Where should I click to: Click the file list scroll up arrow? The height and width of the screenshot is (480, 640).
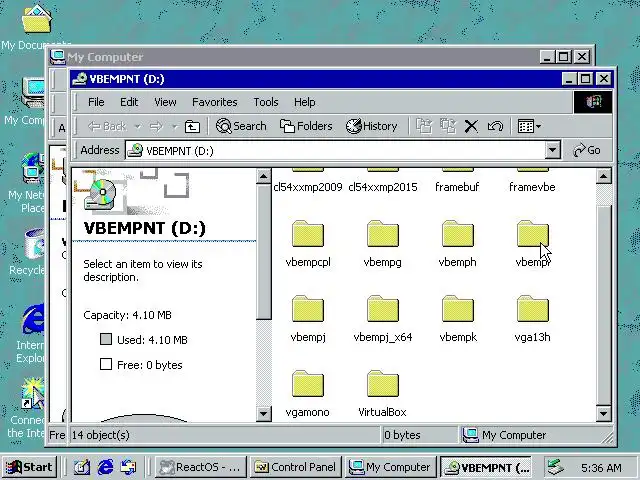[603, 177]
